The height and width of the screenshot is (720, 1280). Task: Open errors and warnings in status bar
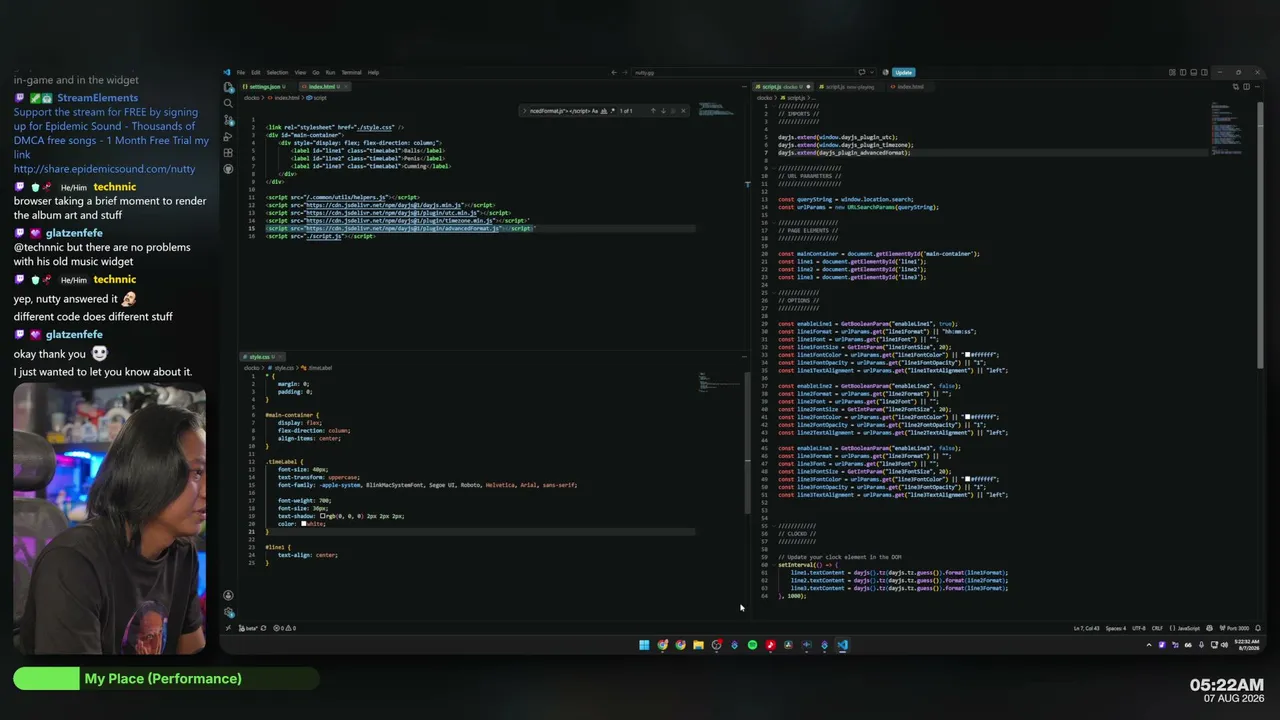tap(285, 628)
